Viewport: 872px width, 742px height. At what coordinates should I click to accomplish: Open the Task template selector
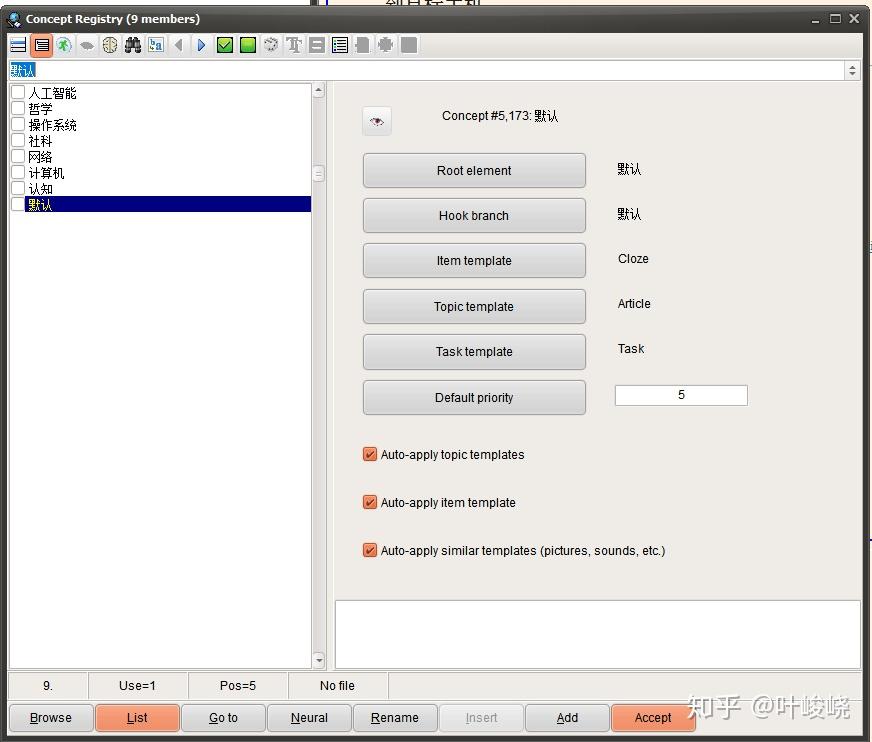[x=474, y=352]
